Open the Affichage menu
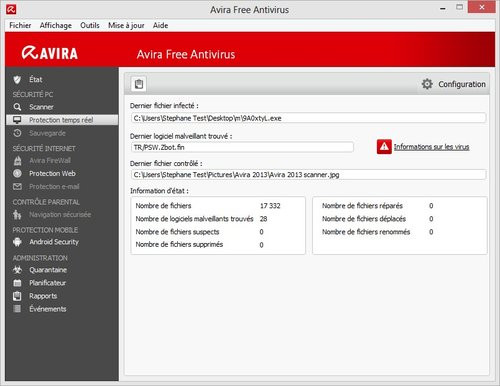Image resolution: width=500 pixels, height=386 pixels. pos(56,25)
